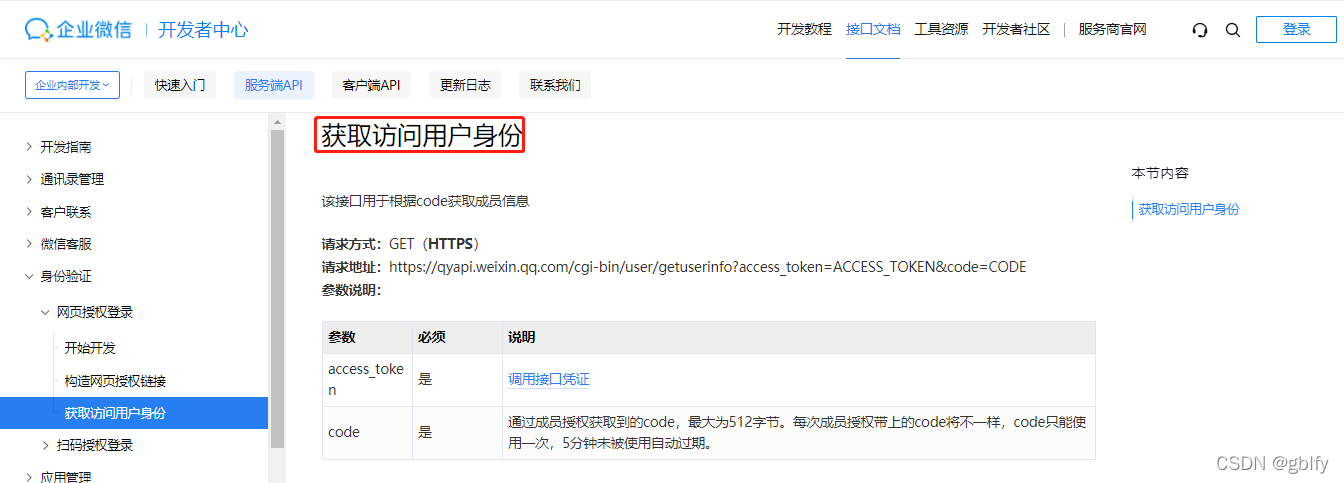Open the 企业内部开发 dropdown

pos(72,85)
